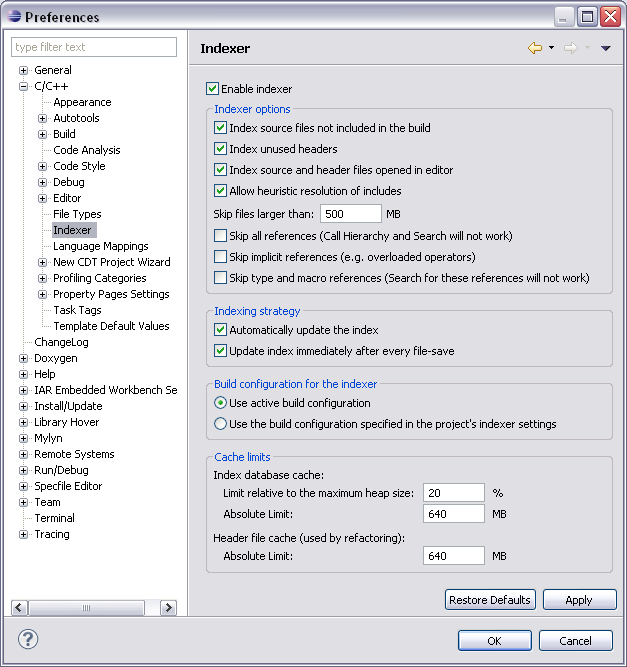This screenshot has width=627, height=667.
Task: Select Use the build configuration specified in project
Action: pyautogui.click(x=220, y=424)
